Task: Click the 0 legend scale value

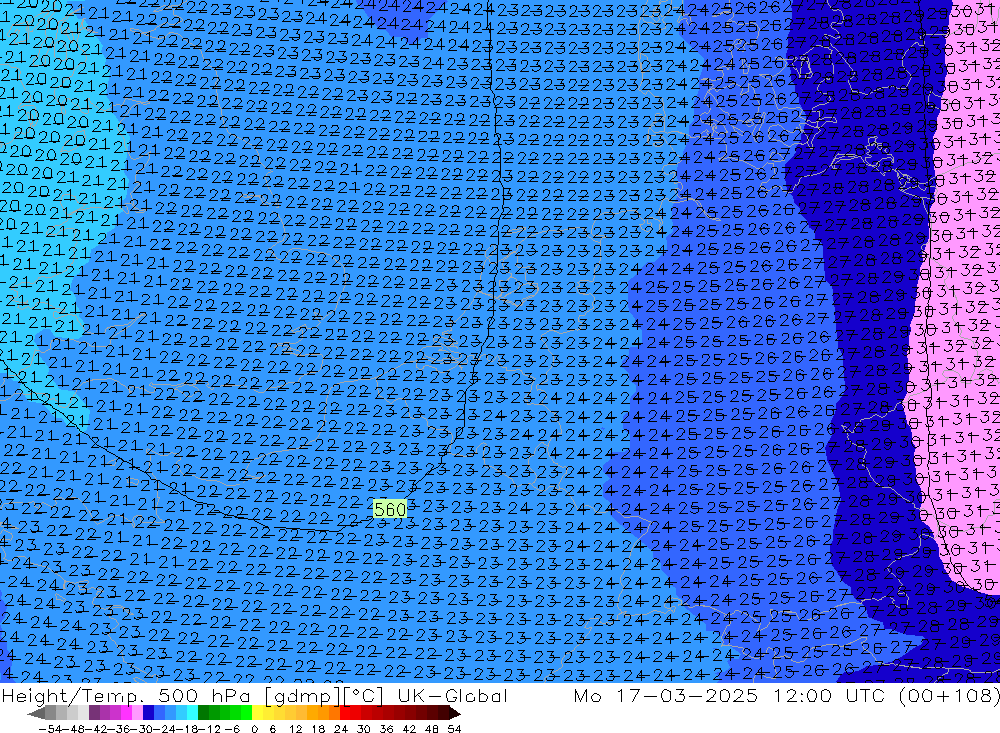Action: [x=254, y=729]
